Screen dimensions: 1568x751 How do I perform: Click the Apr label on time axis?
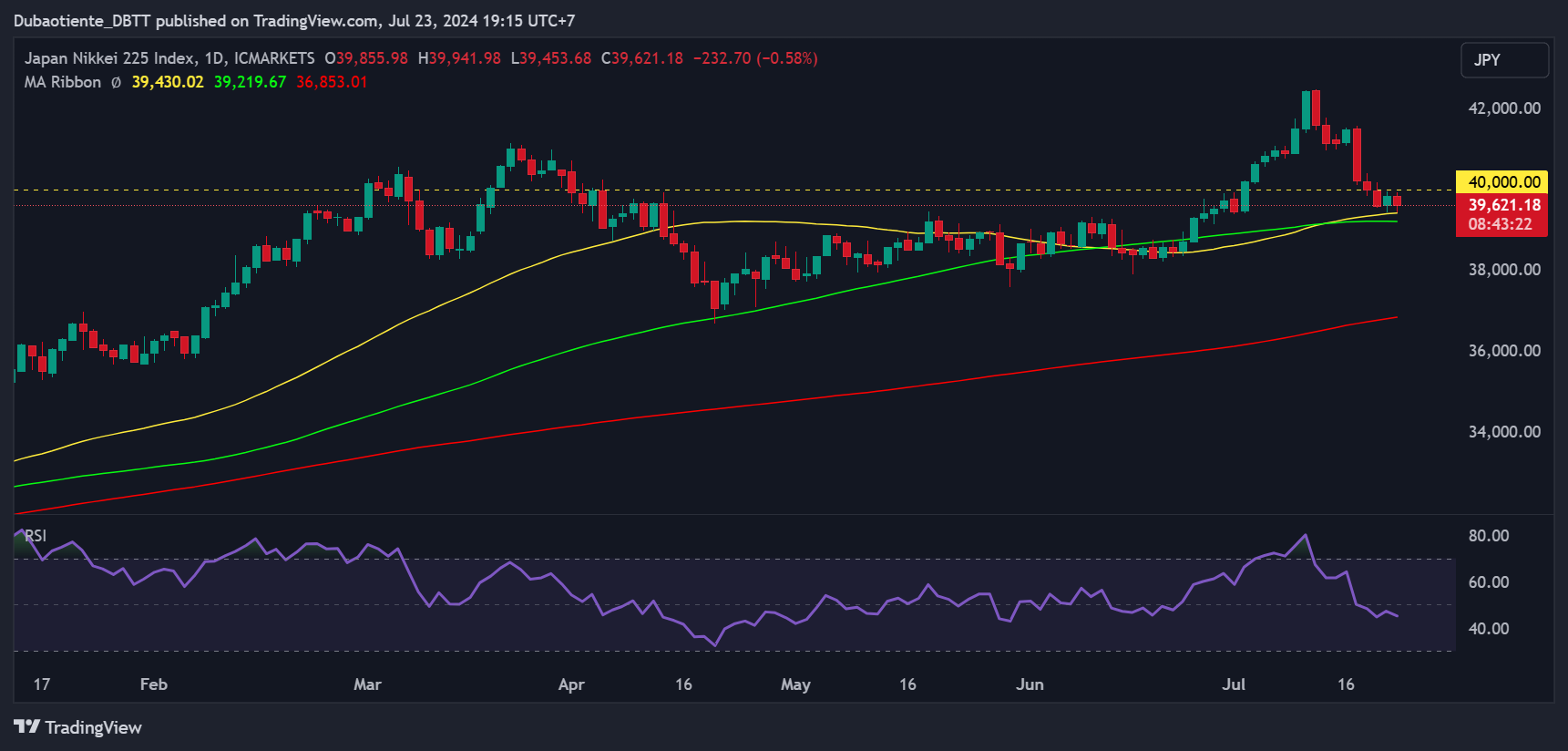click(571, 684)
